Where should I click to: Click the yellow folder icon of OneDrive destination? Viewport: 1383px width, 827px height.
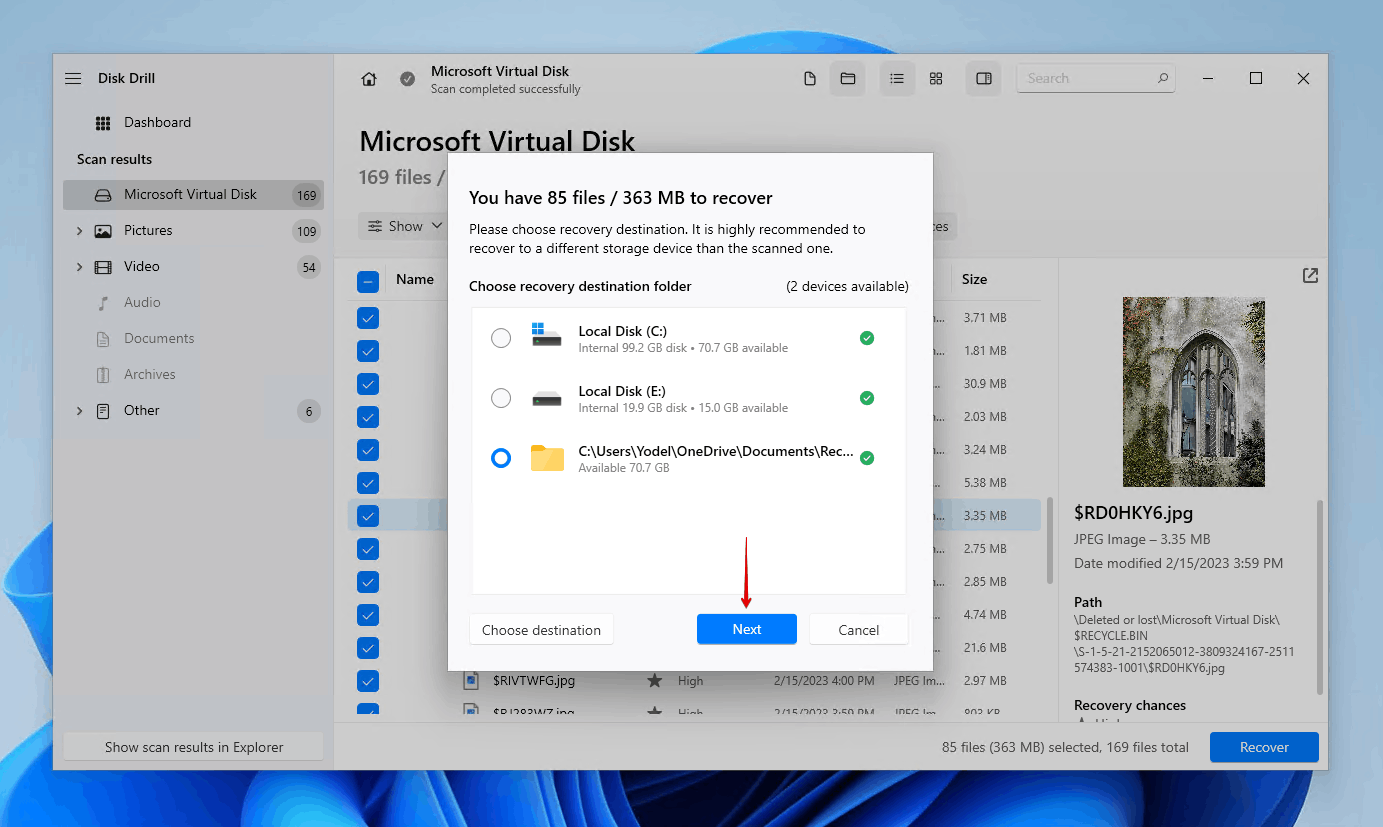[547, 458]
